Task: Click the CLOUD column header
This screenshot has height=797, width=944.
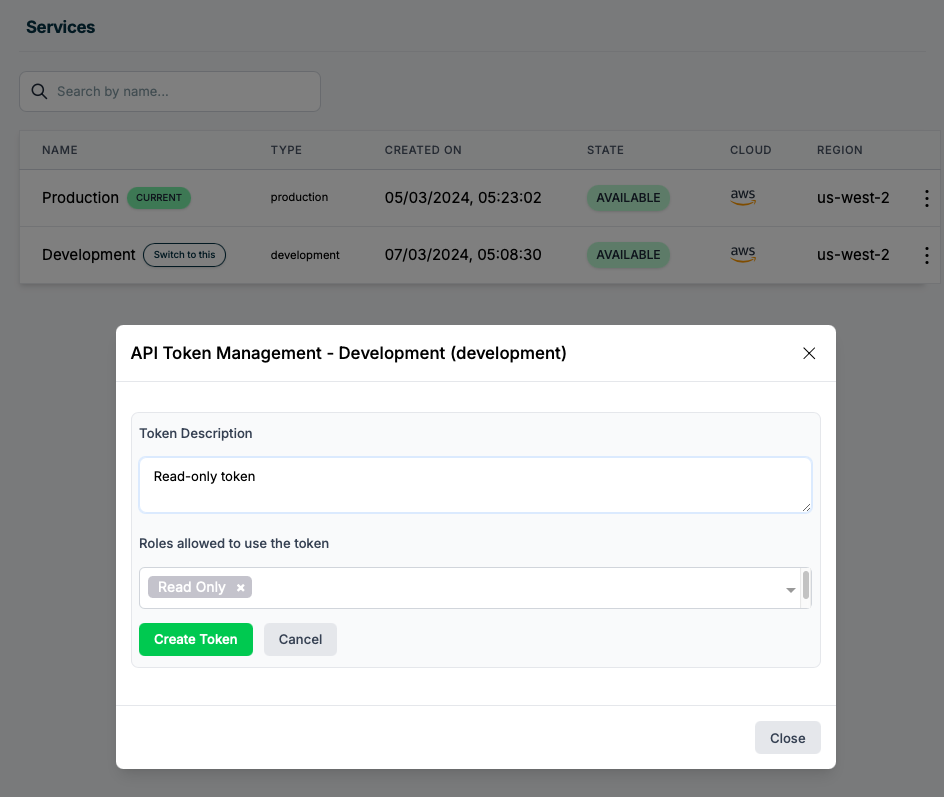Action: coord(750,150)
